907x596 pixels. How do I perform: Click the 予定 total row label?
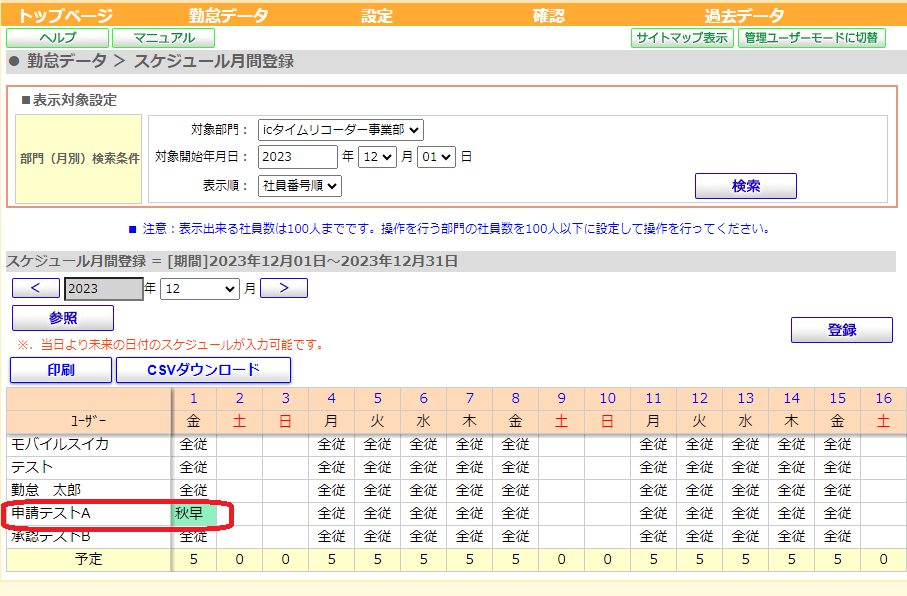pyautogui.click(x=89, y=560)
